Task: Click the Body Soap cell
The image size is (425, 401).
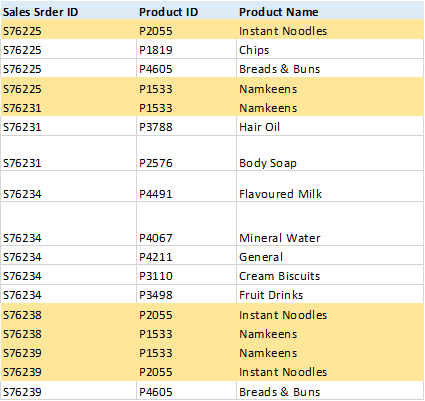Action: (x=330, y=153)
